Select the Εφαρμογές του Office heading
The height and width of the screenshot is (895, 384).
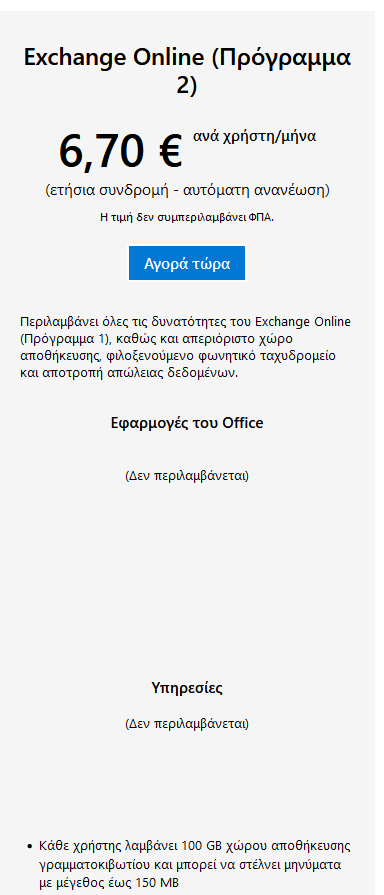pyautogui.click(x=187, y=423)
